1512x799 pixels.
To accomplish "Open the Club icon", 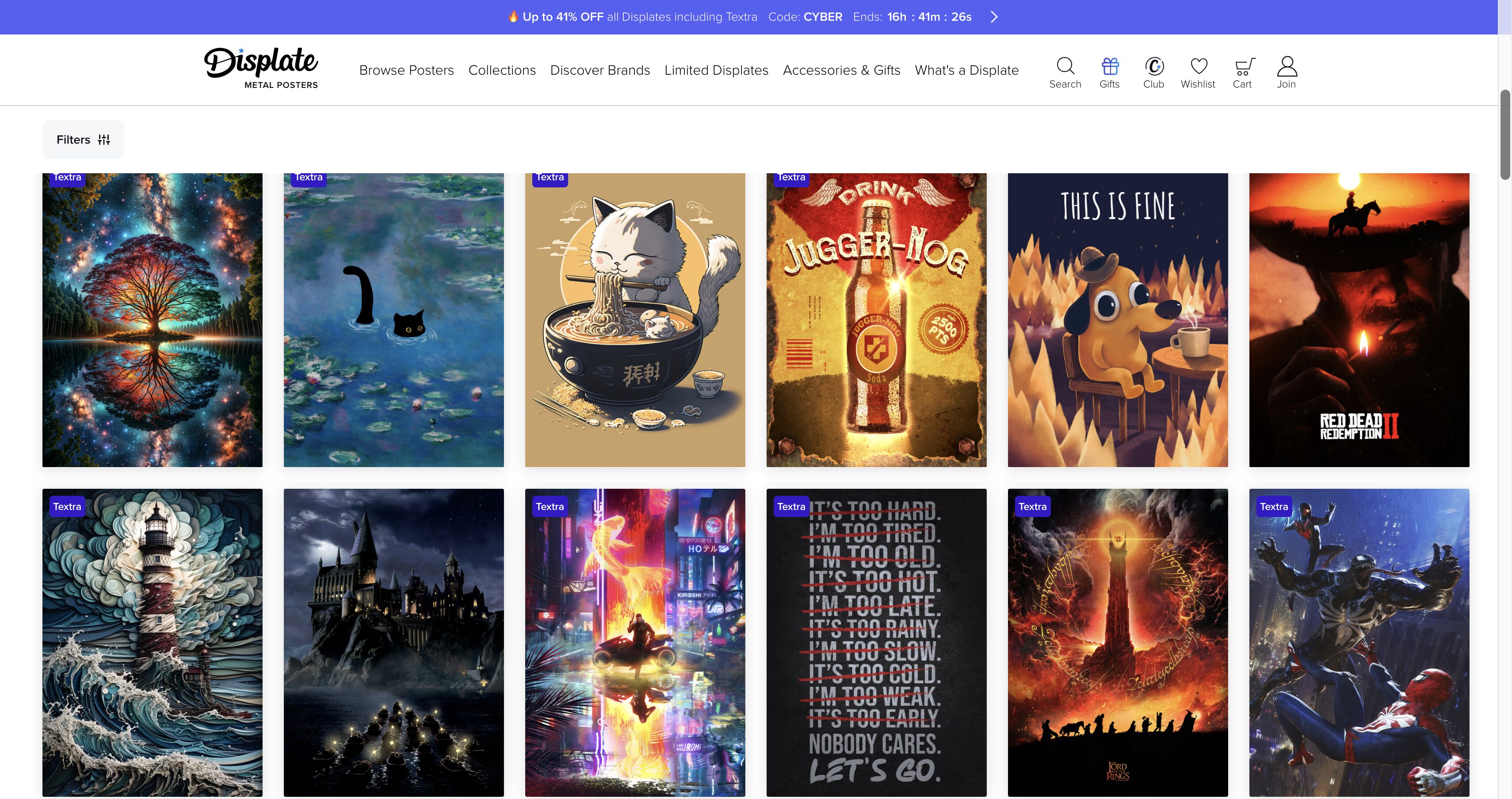I will tap(1153, 73).
